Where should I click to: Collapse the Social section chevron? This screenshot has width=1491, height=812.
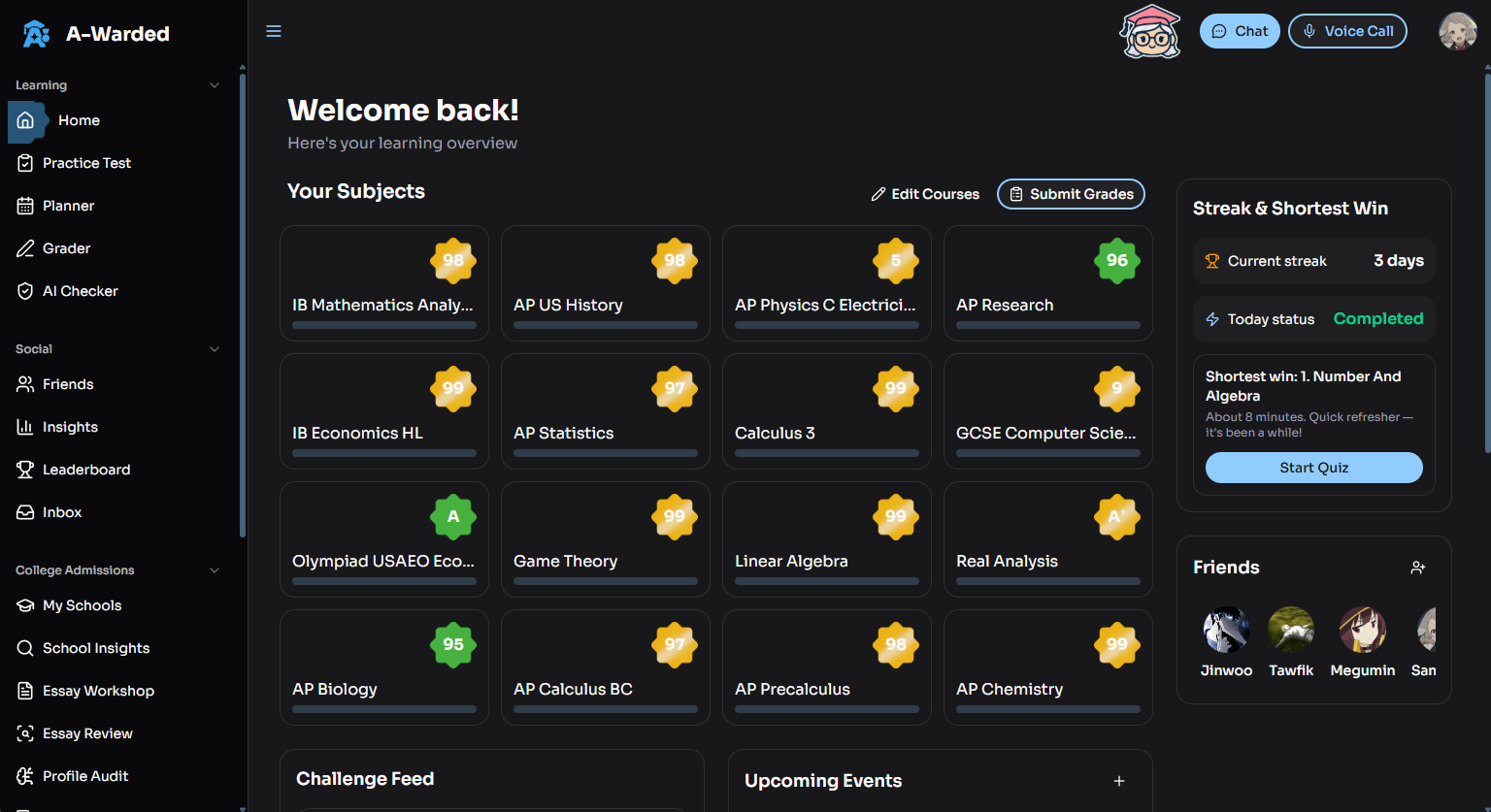(215, 349)
